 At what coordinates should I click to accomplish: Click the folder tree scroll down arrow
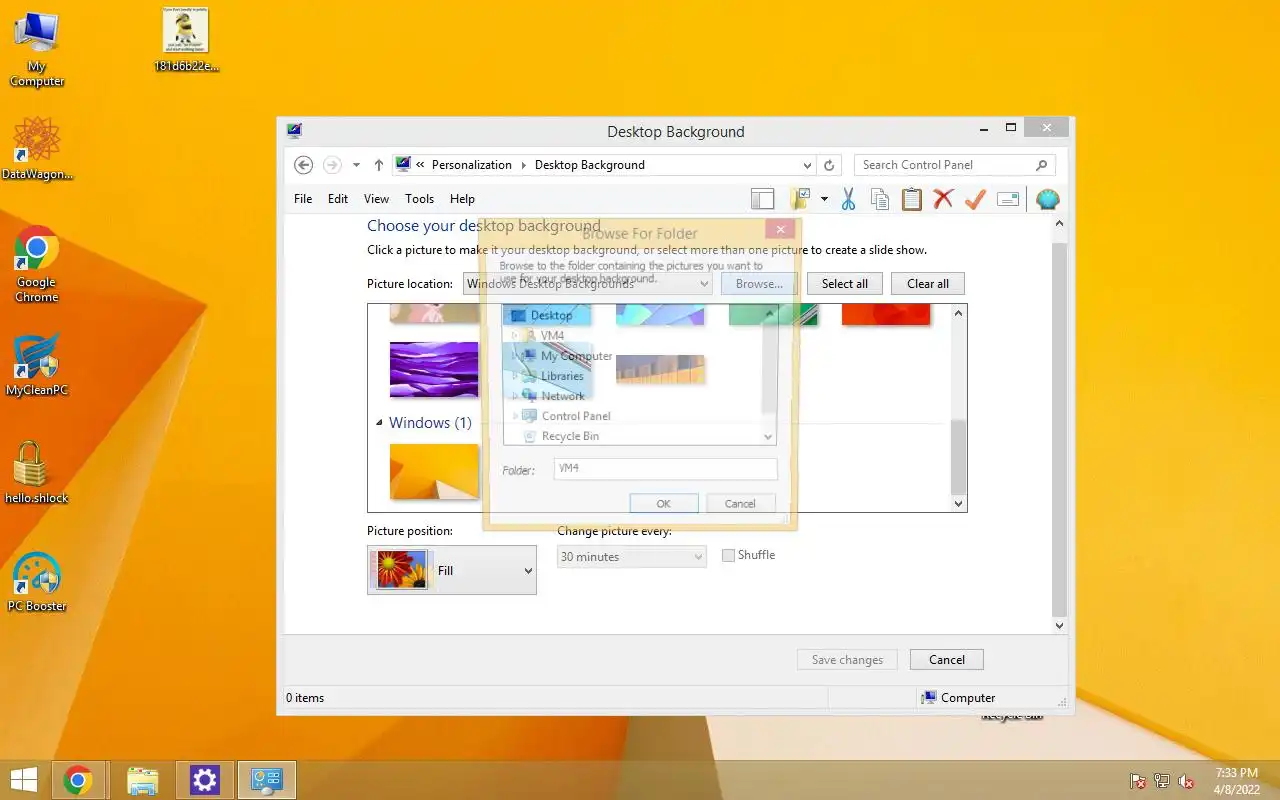pos(768,437)
